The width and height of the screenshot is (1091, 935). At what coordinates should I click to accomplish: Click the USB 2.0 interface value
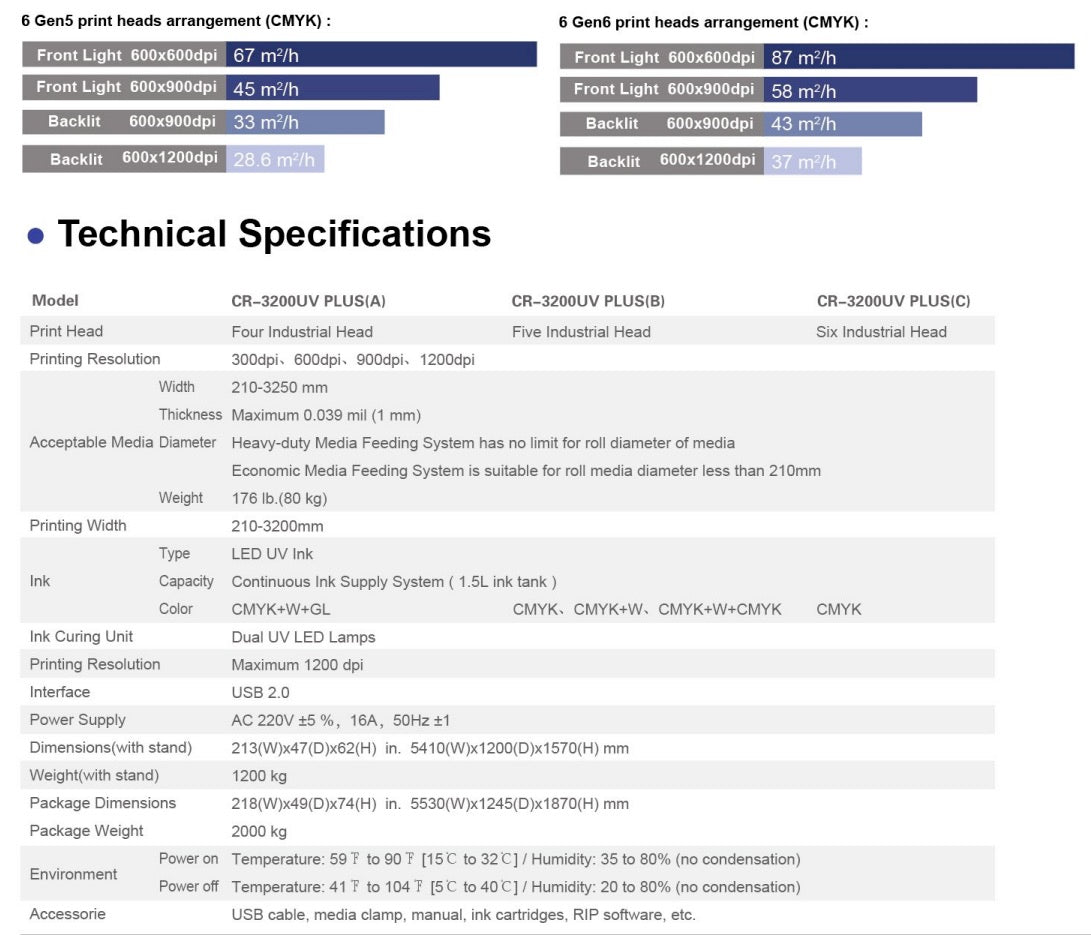point(260,692)
